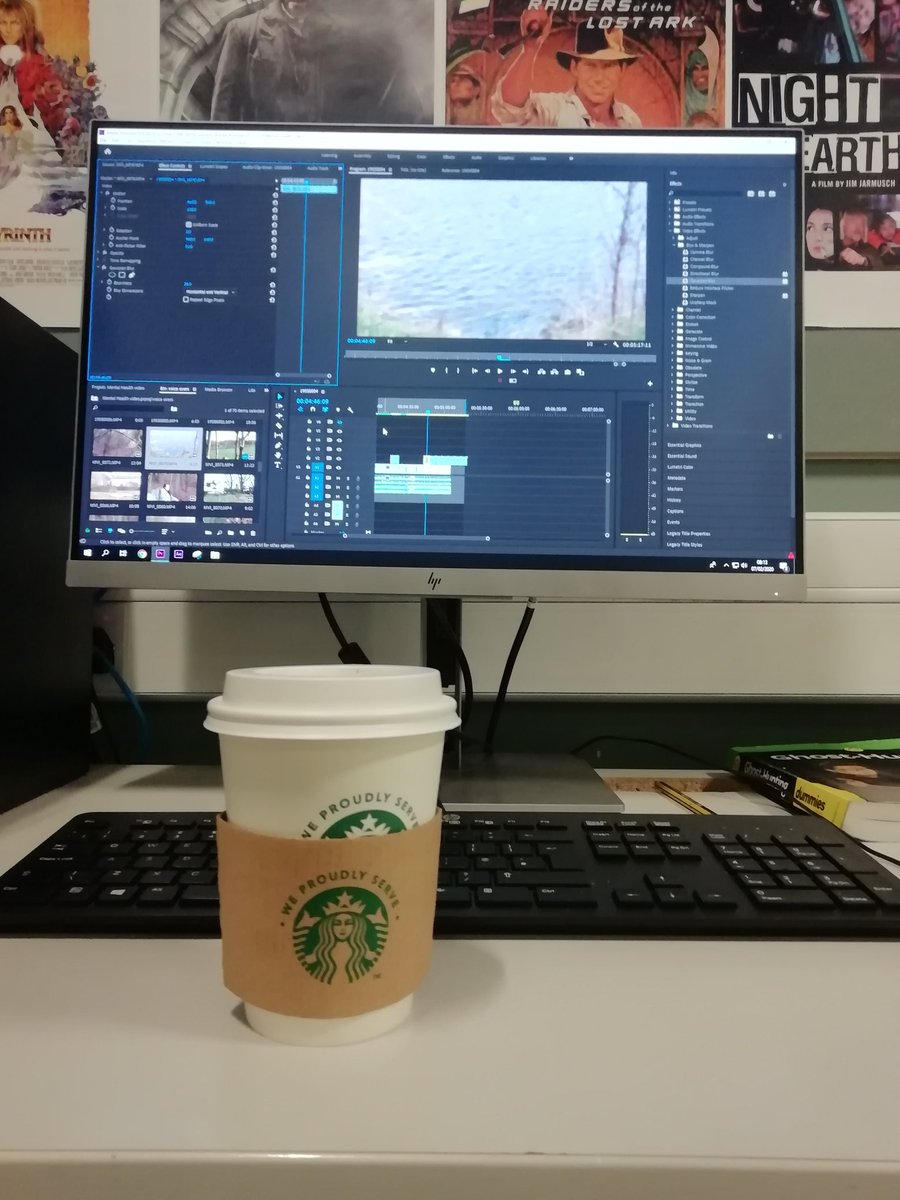Viewport: 900px width, 1200px height.
Task: Open Chrome from the taskbar
Action: (x=142, y=554)
